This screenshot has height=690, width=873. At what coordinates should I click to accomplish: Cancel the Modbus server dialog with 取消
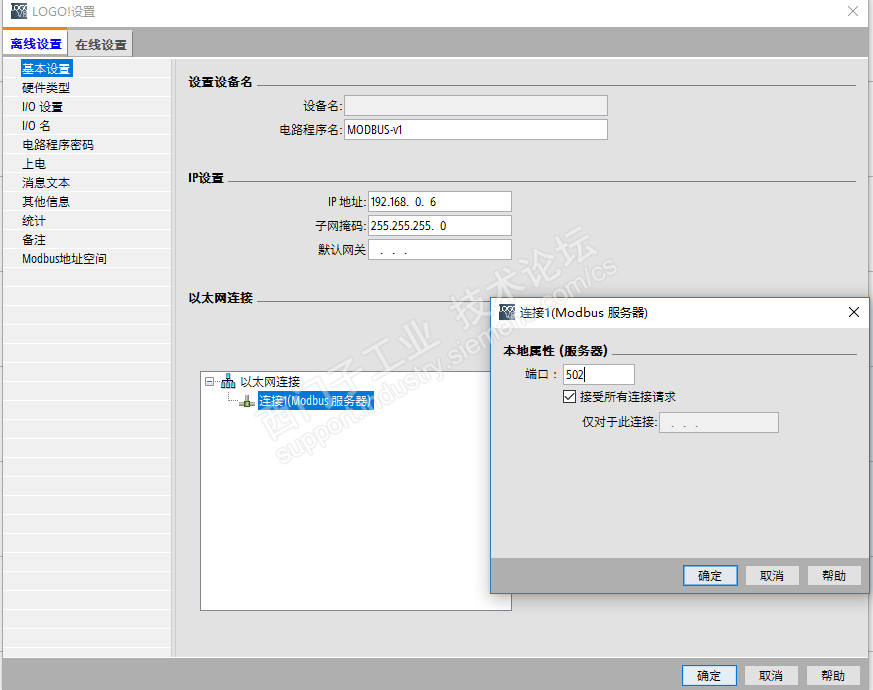772,575
